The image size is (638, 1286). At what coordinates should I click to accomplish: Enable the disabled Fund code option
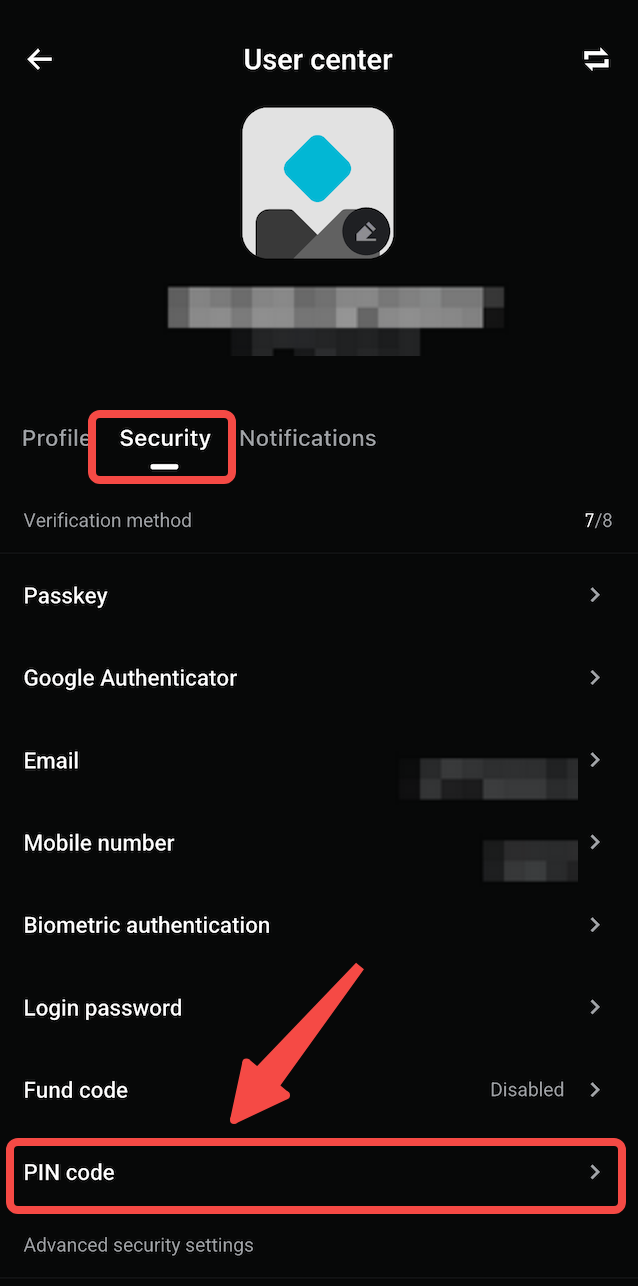[527, 1089]
